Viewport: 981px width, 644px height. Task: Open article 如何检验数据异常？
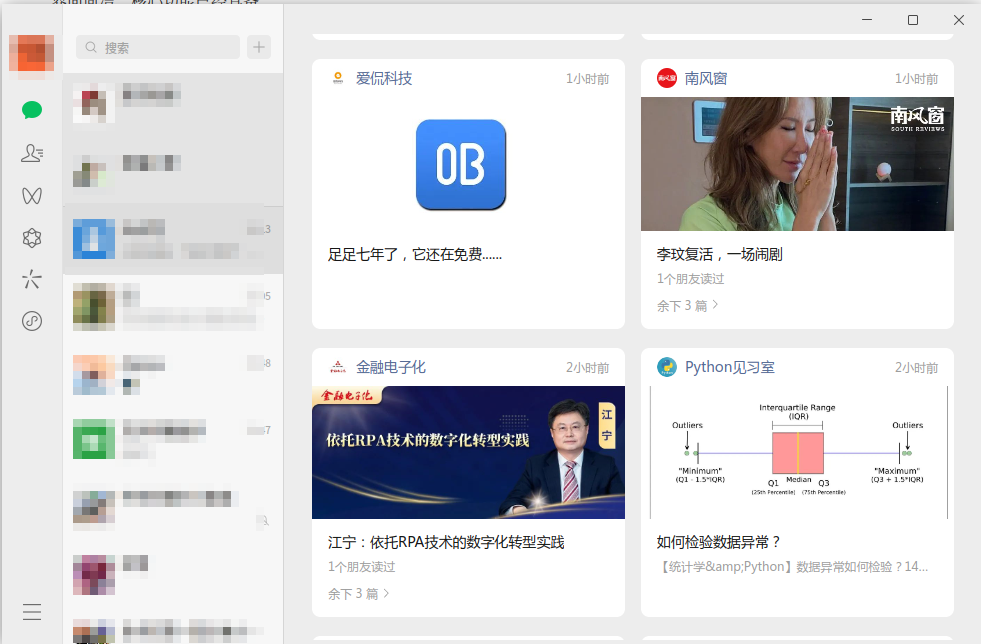pos(718,542)
